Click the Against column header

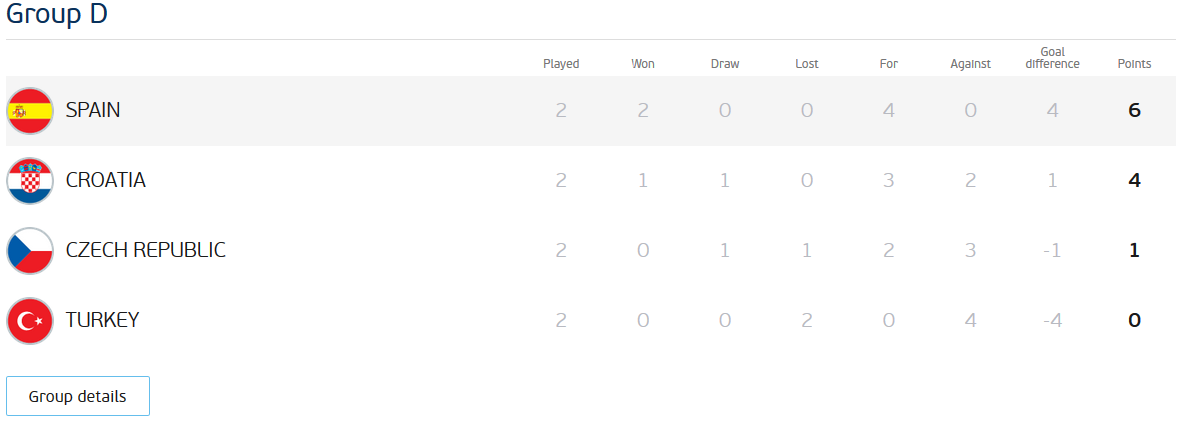[x=970, y=64]
